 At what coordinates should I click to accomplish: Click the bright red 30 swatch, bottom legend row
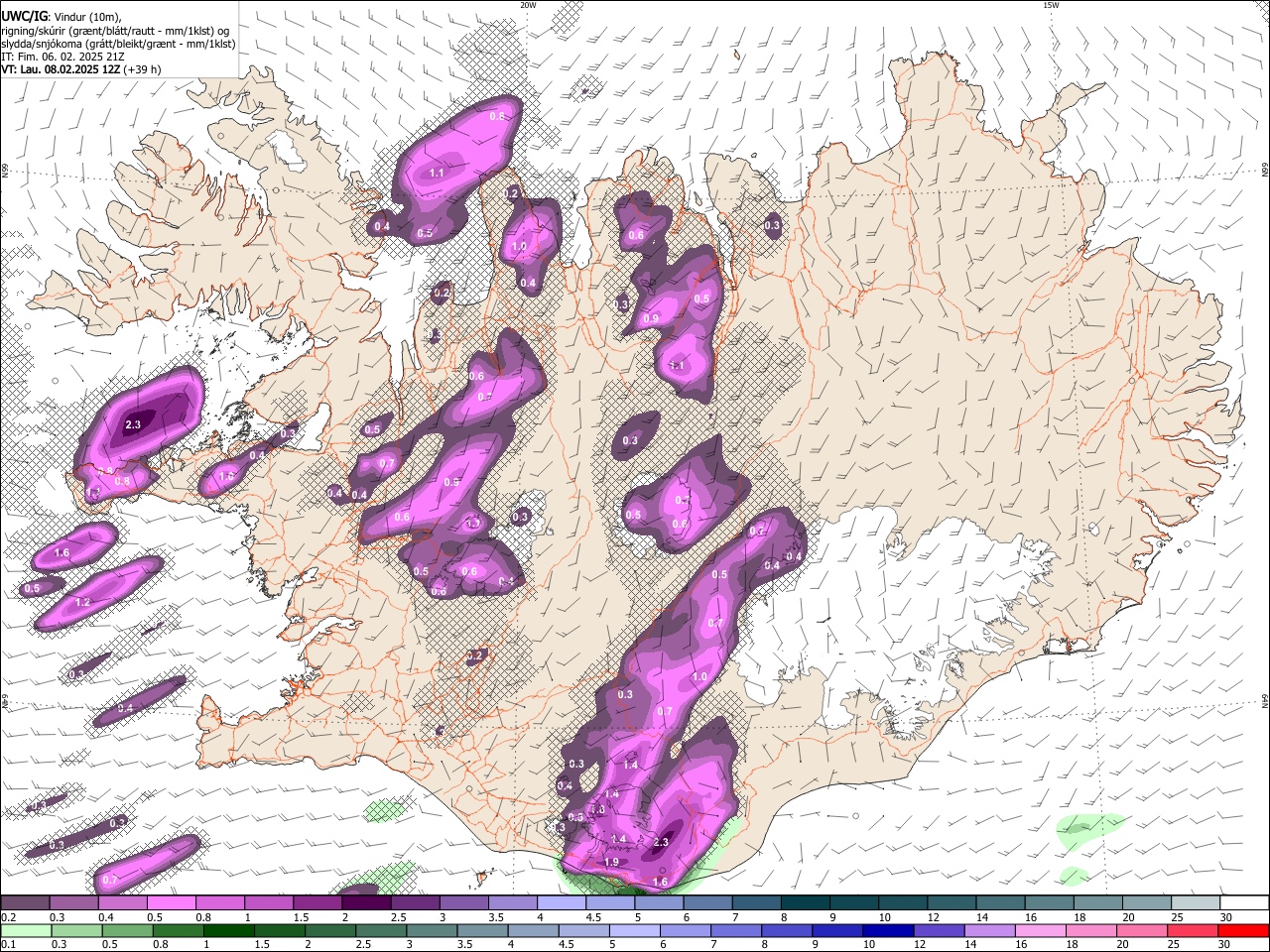(x=1245, y=930)
